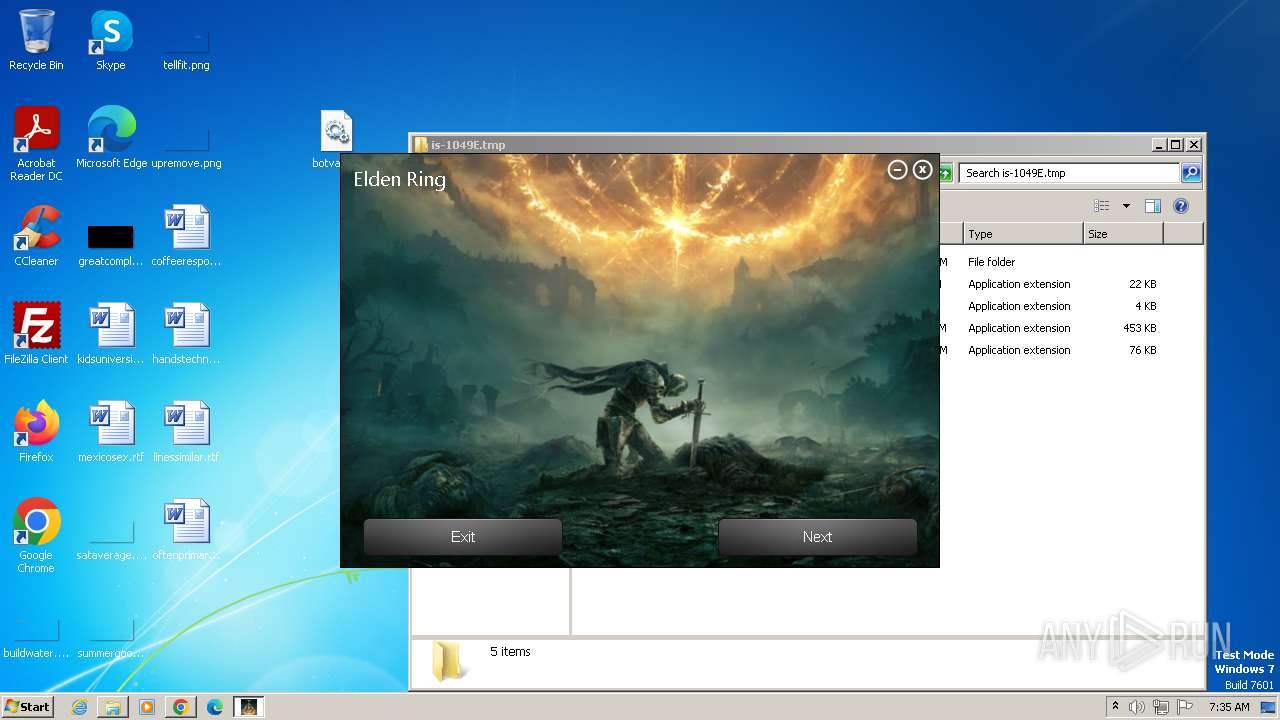Sort files by the Size column header
This screenshot has height=720, width=1280.
coord(1123,234)
